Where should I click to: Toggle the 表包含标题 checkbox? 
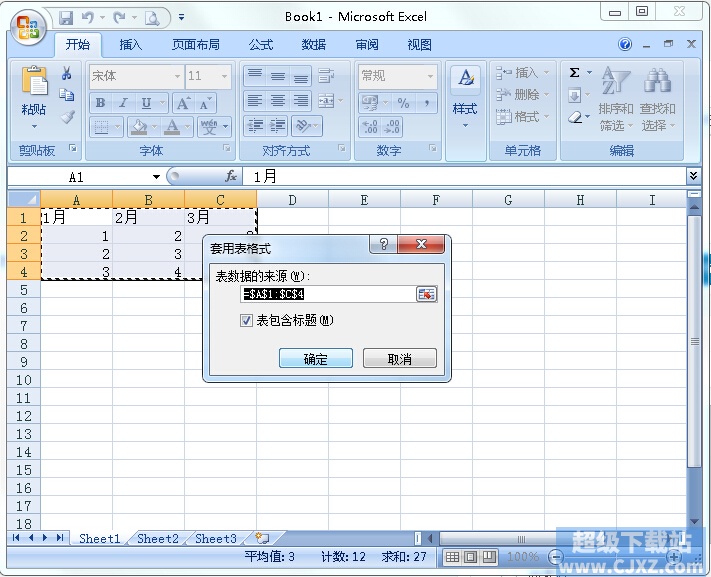pos(246,321)
